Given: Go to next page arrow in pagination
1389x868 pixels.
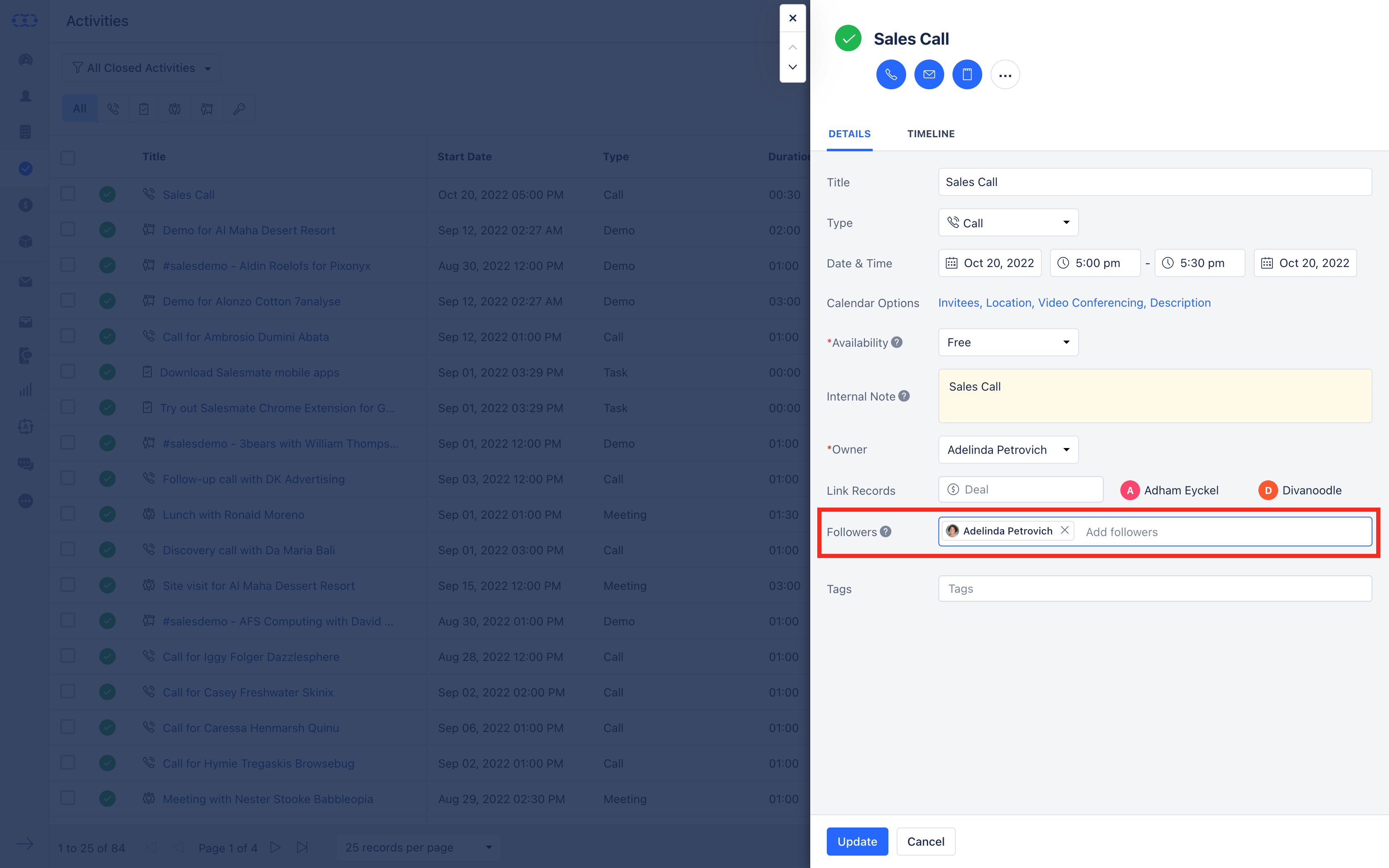Looking at the screenshot, I should (x=275, y=847).
